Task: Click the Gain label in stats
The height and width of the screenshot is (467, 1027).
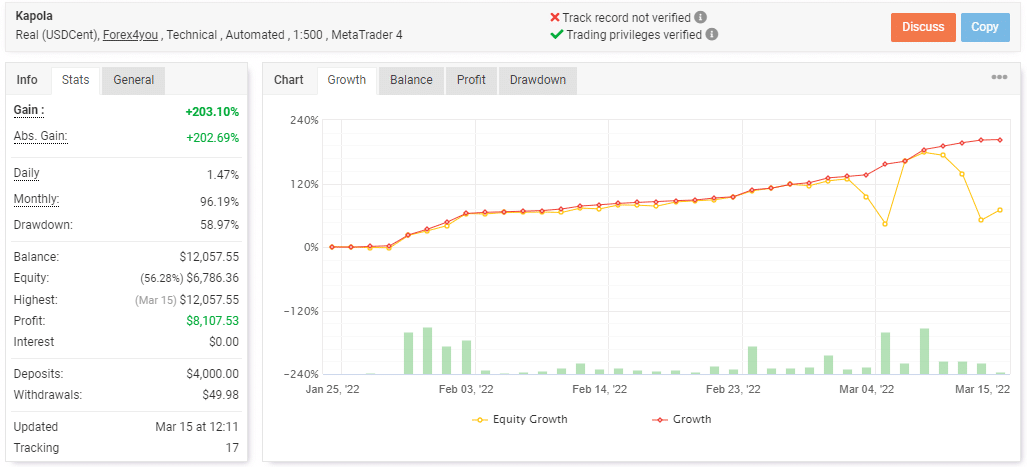Action: tap(29, 110)
